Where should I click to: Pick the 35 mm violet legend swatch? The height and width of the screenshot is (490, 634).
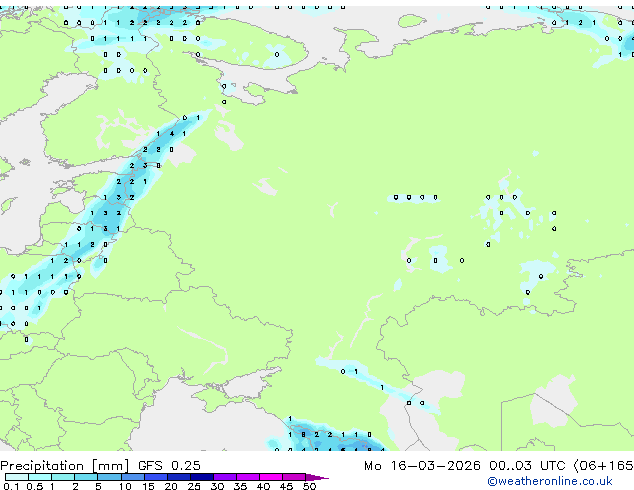pyautogui.click(x=247, y=477)
